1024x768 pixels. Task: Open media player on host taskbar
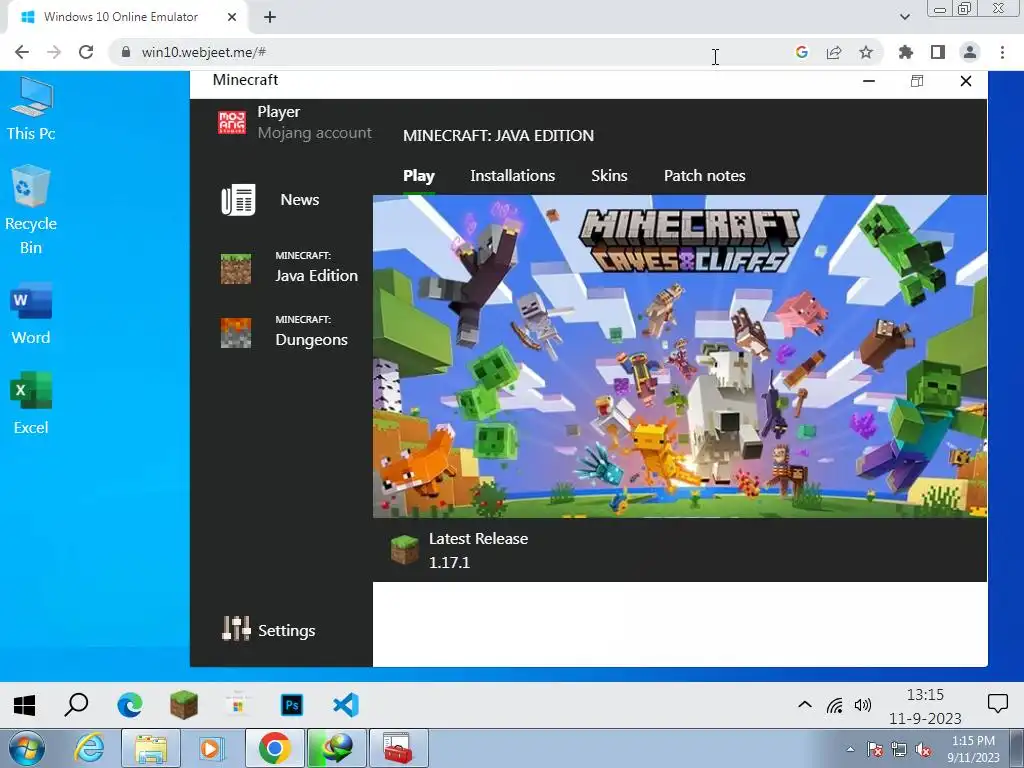pyautogui.click(x=210, y=749)
